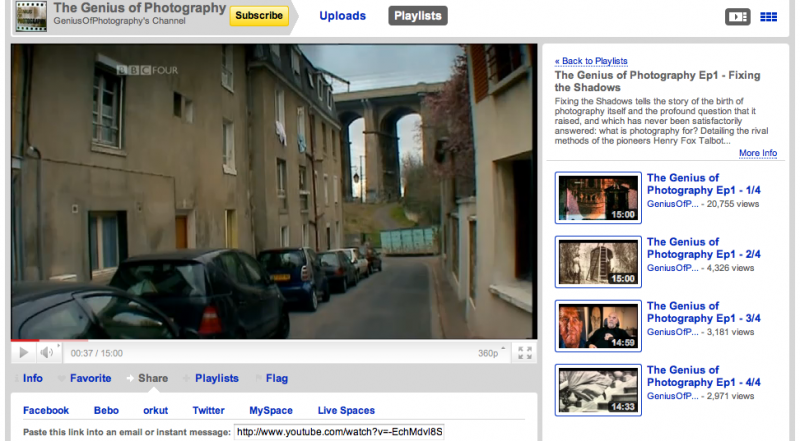The image size is (800, 441).
Task: Open the 360p video quality menu
Action: click(x=491, y=353)
